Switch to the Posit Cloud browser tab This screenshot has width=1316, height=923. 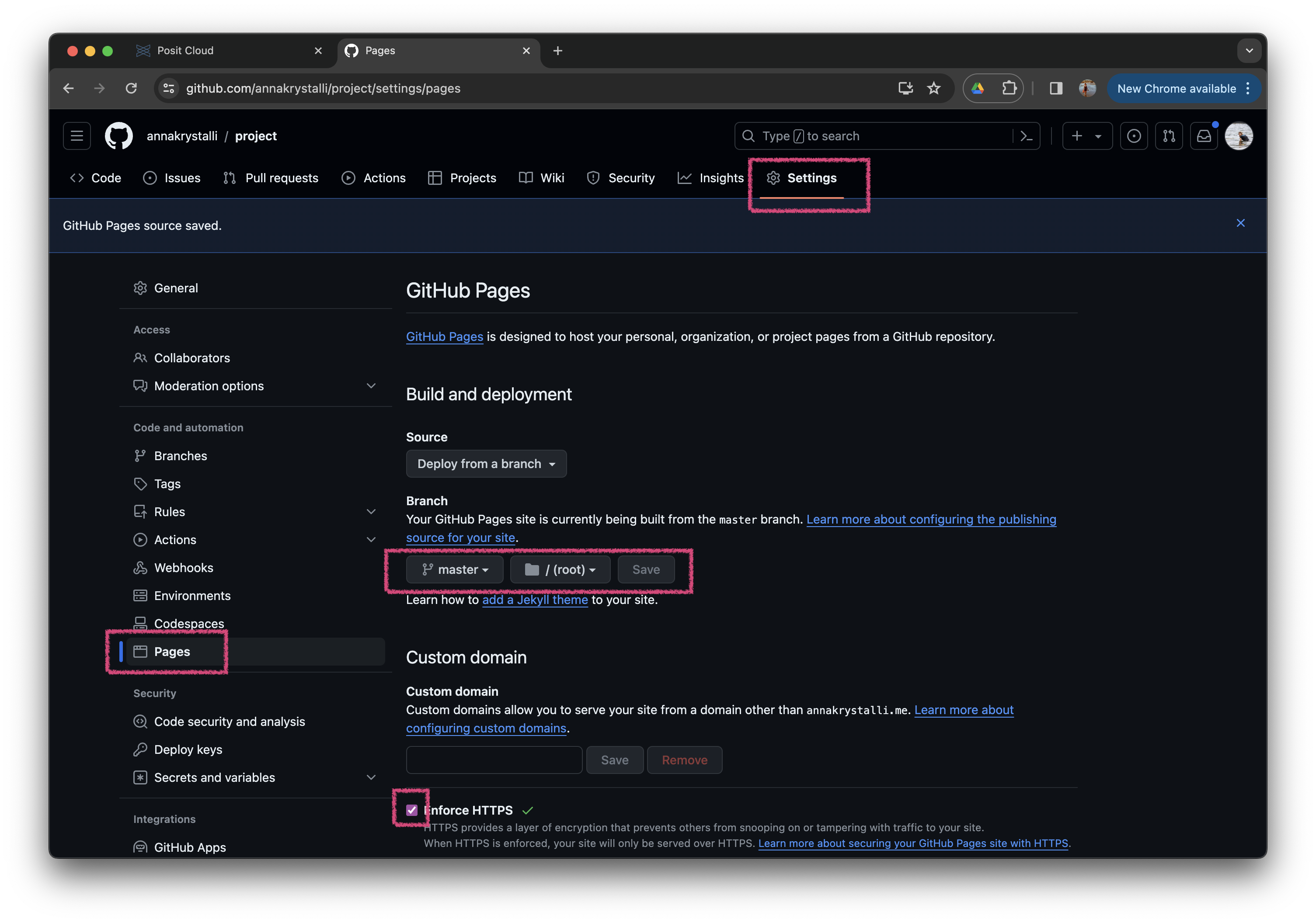tap(229, 50)
